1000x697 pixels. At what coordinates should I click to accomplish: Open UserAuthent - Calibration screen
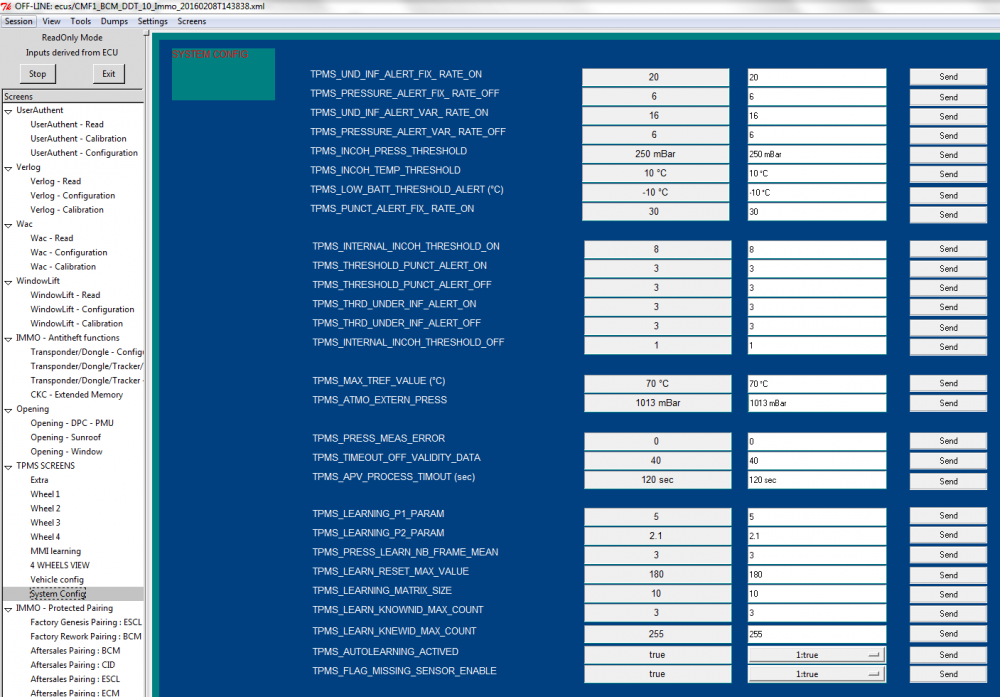pos(78,138)
